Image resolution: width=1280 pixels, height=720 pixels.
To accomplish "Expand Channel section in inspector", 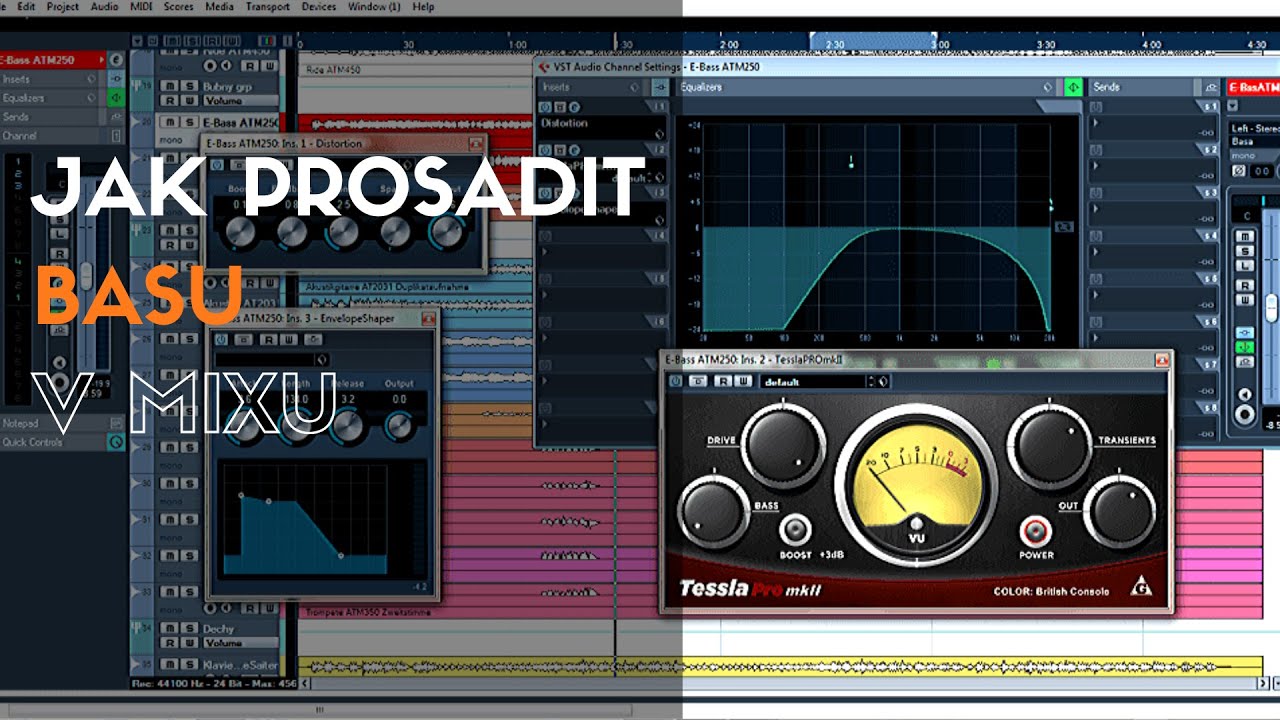I will tap(116, 136).
